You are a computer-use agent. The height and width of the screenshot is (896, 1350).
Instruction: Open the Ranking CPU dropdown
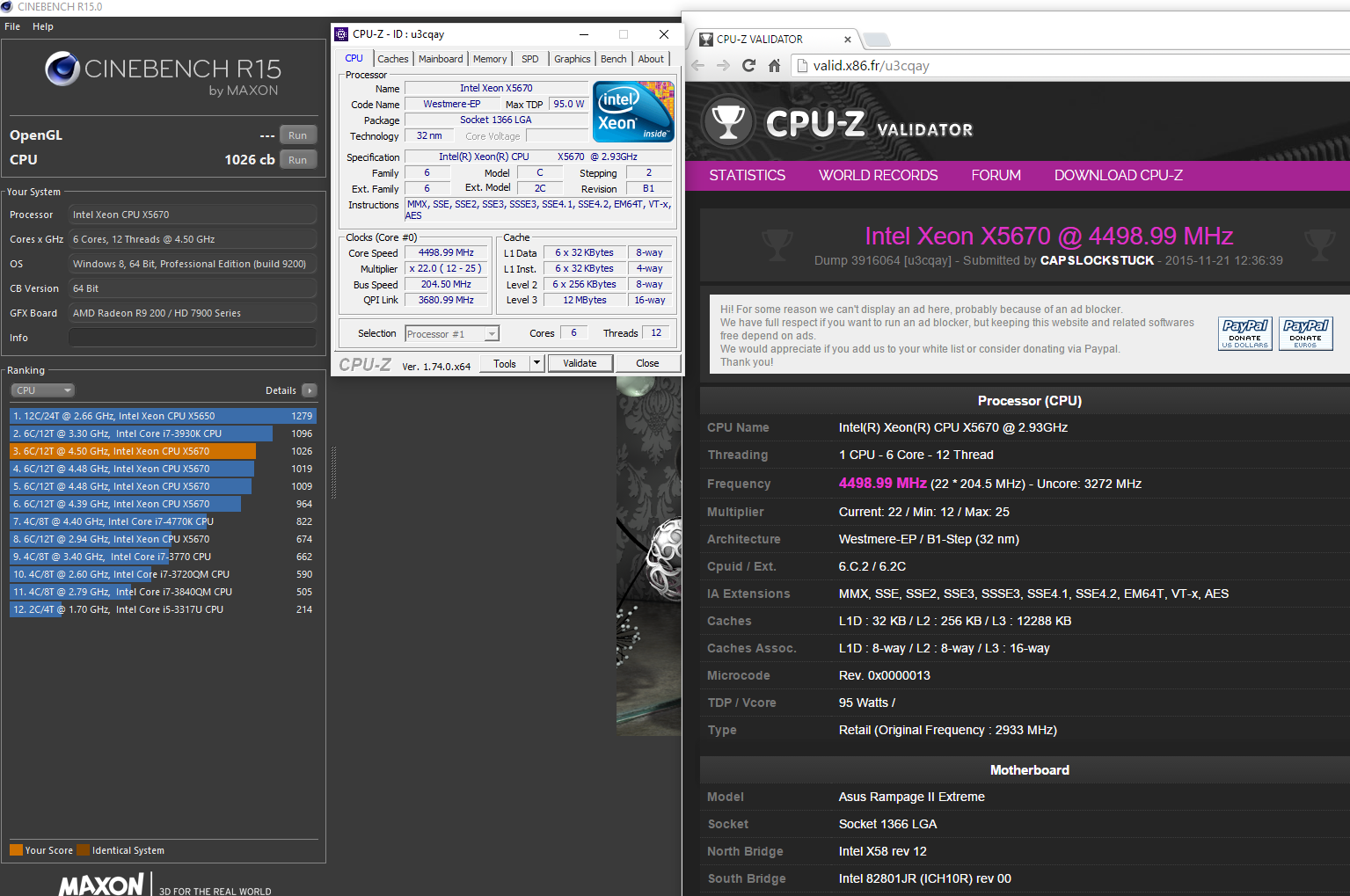[x=42, y=390]
